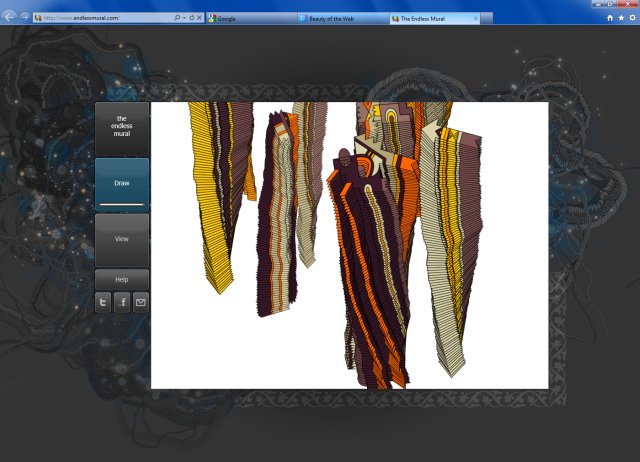Click the email share icon
This screenshot has height=462, width=640.
pyautogui.click(x=140, y=303)
